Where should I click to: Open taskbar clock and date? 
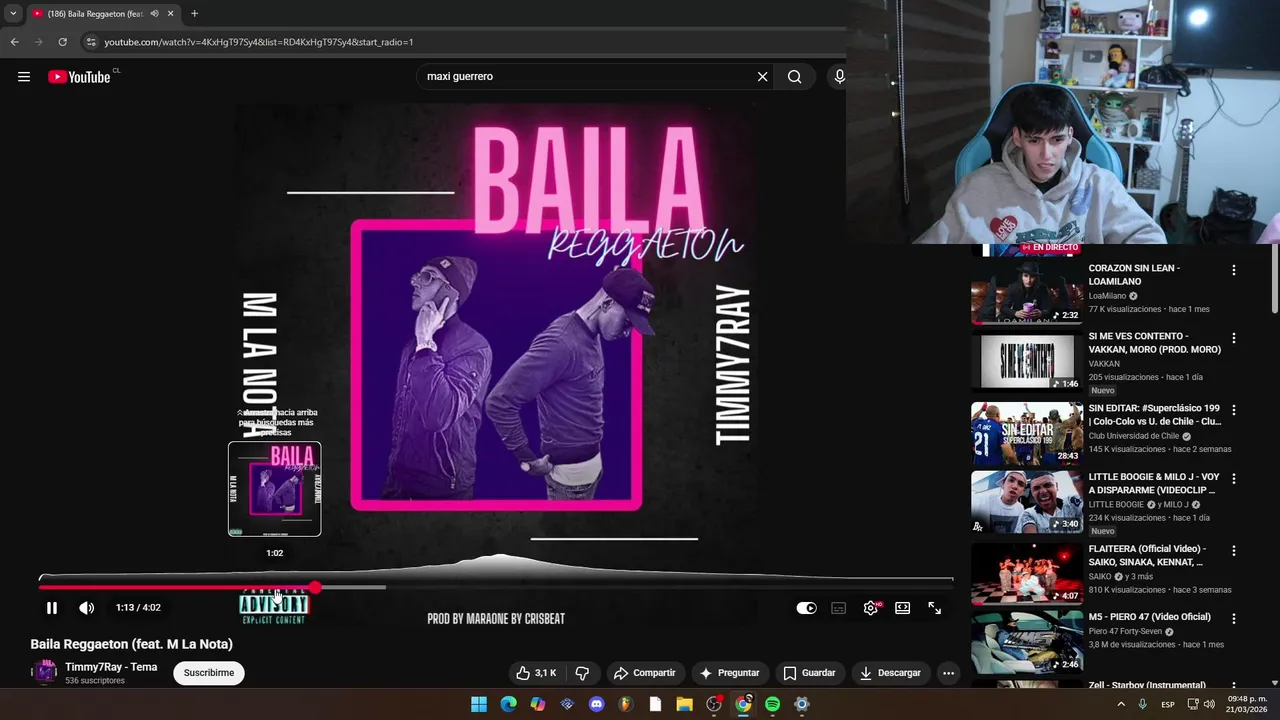1246,704
